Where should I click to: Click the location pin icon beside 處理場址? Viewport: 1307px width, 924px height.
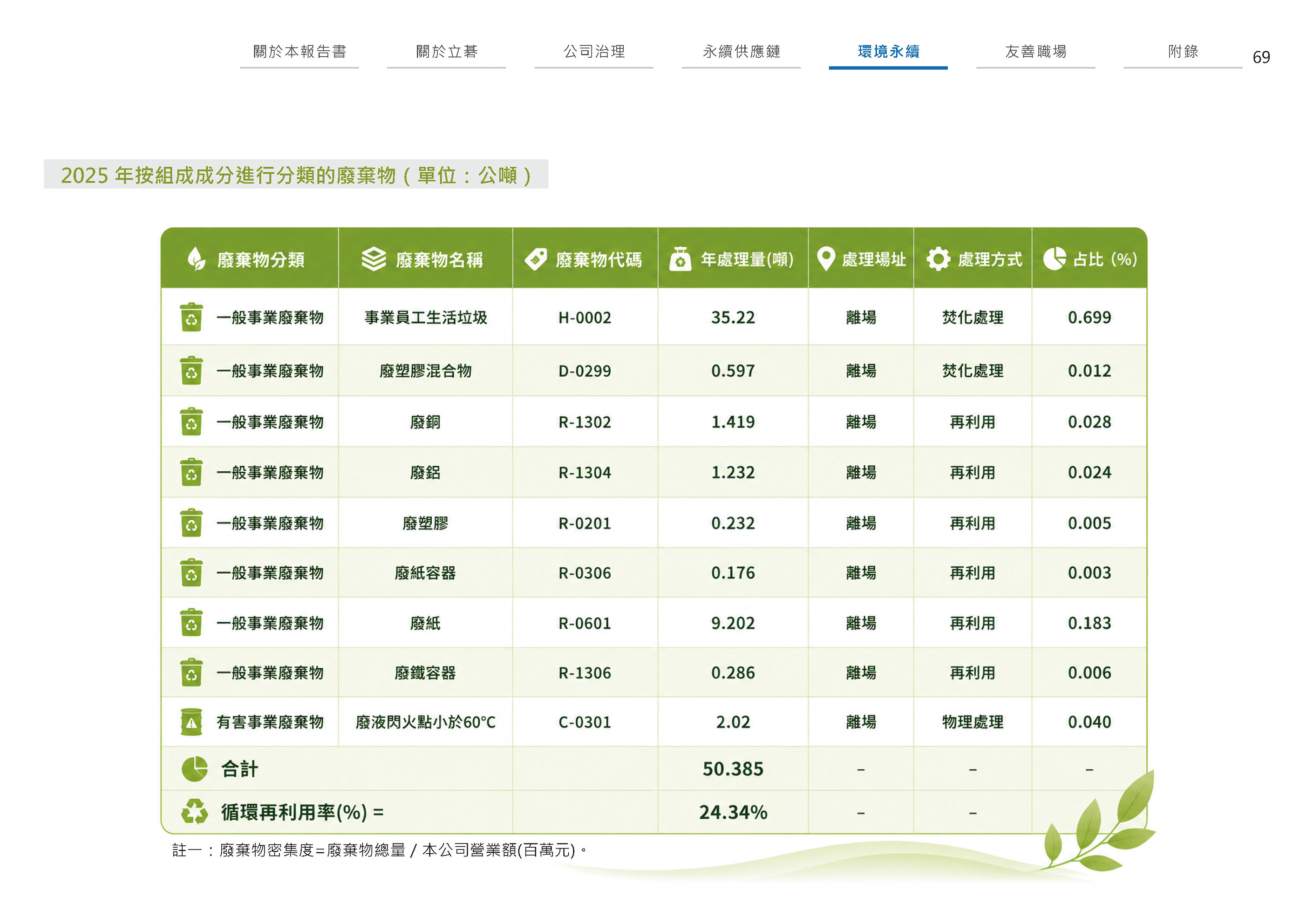pyautogui.click(x=826, y=259)
